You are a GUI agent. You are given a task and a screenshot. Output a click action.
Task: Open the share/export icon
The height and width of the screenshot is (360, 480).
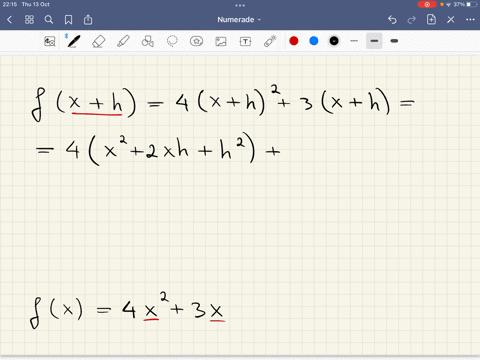coord(88,20)
